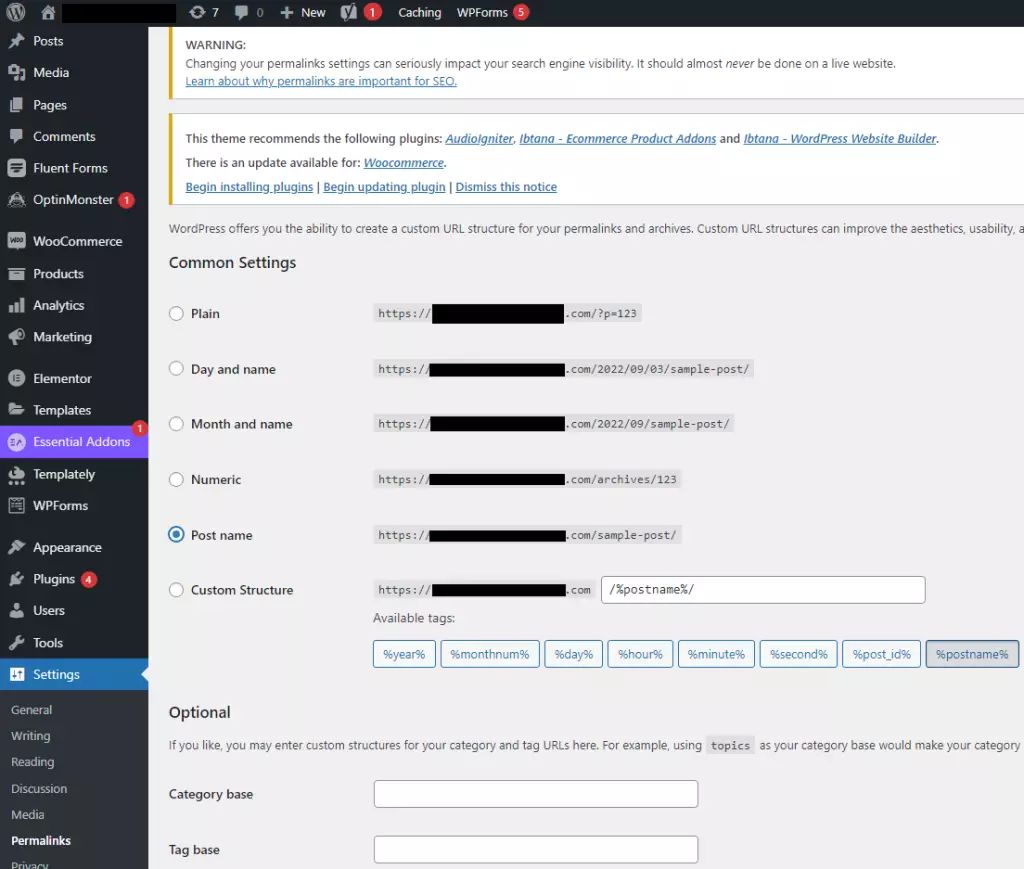Click the WPForms icon in sidebar
Image resolution: width=1024 pixels, height=869 pixels.
[x=16, y=505]
